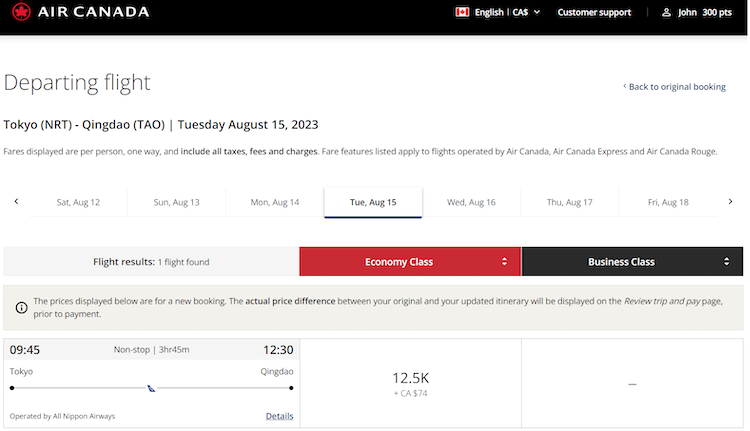Show earlier dates with left arrow
Image resolution: width=750 pixels, height=431 pixels.
tap(16, 201)
